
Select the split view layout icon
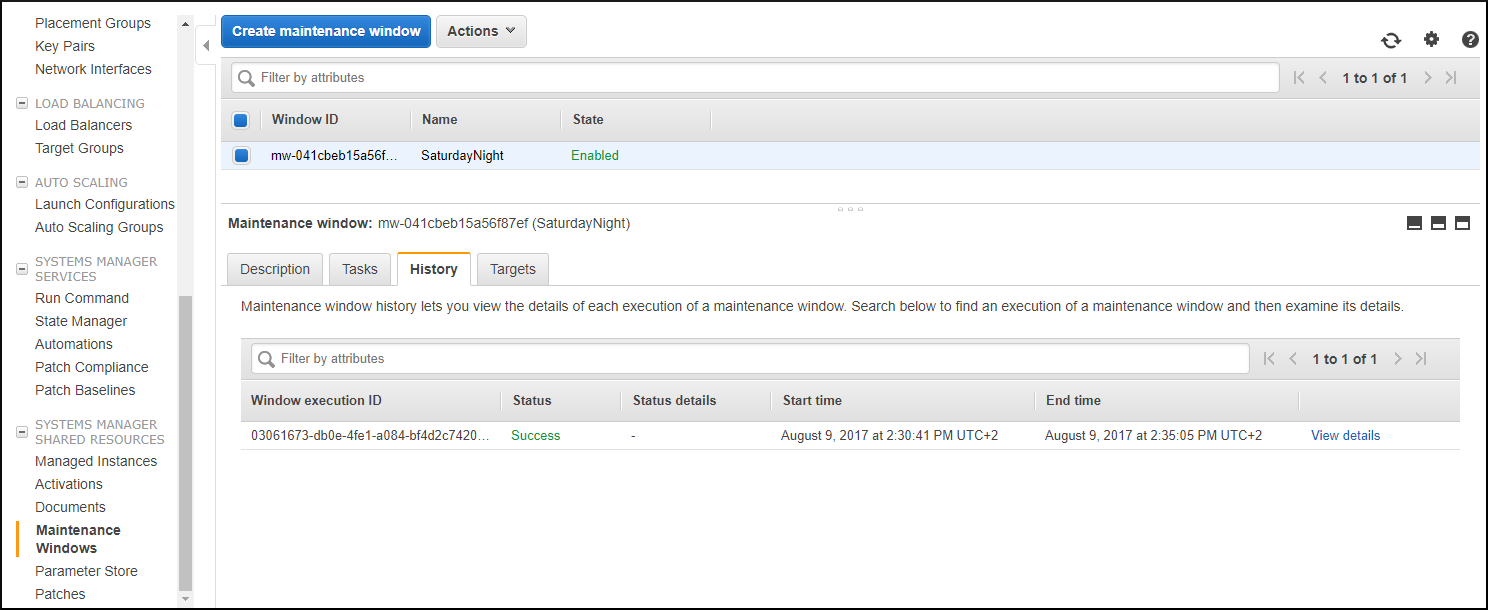(1438, 223)
